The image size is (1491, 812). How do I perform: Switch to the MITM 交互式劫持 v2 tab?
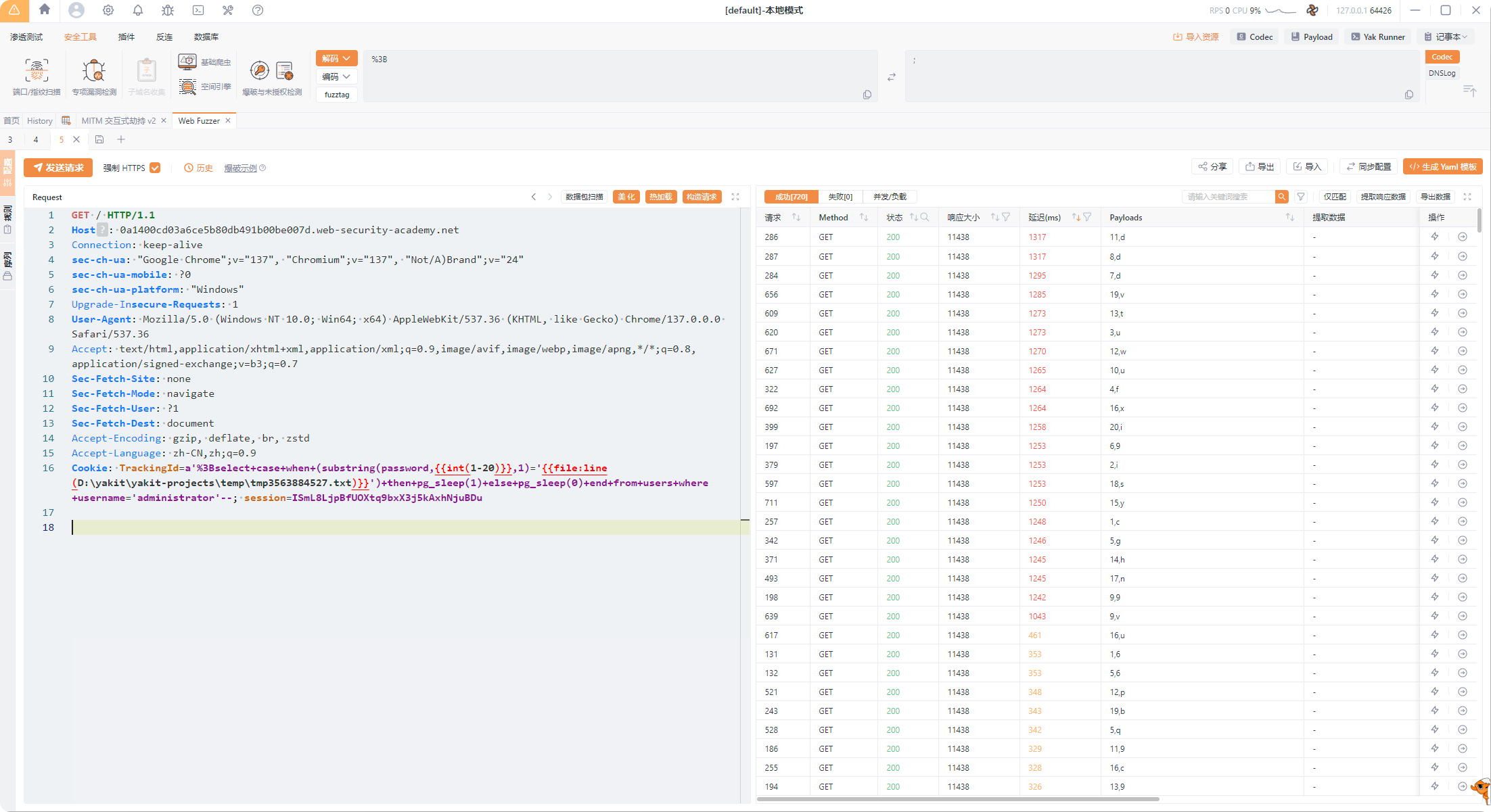118,120
